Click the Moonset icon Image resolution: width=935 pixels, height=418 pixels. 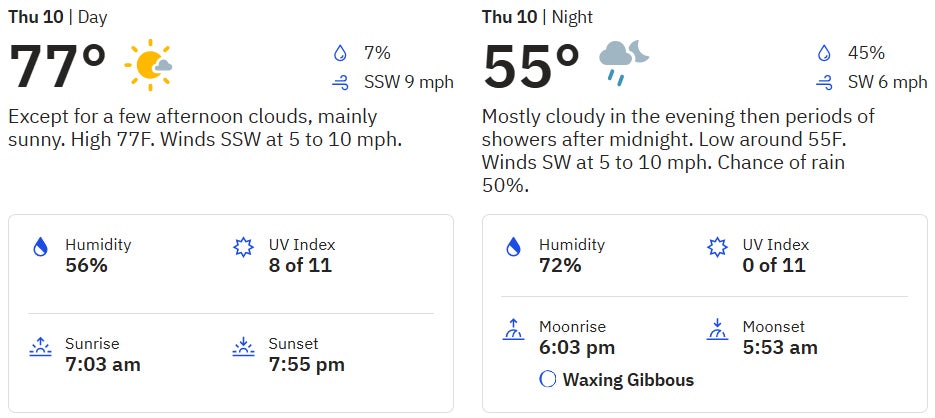coord(716,329)
